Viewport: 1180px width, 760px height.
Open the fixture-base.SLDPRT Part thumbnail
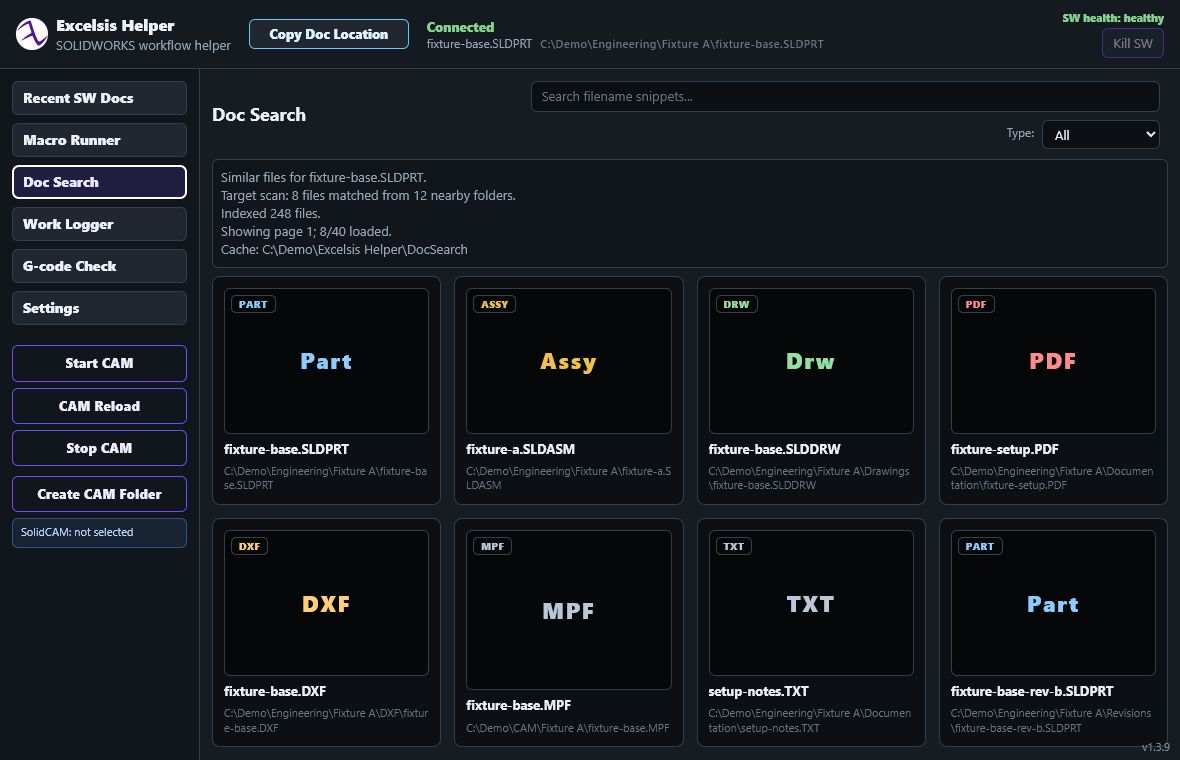point(327,361)
